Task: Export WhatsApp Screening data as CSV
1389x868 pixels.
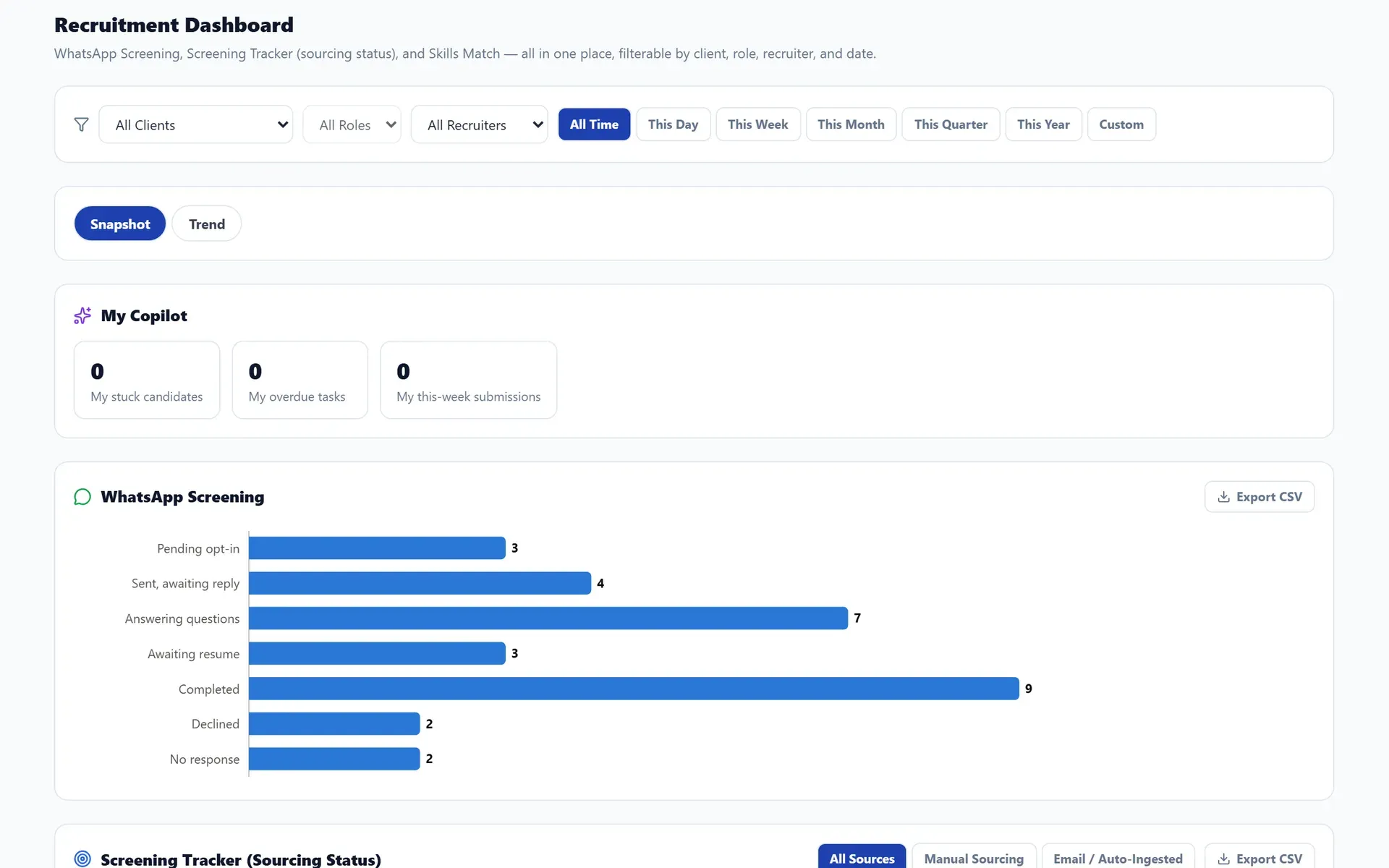Action: click(1260, 497)
